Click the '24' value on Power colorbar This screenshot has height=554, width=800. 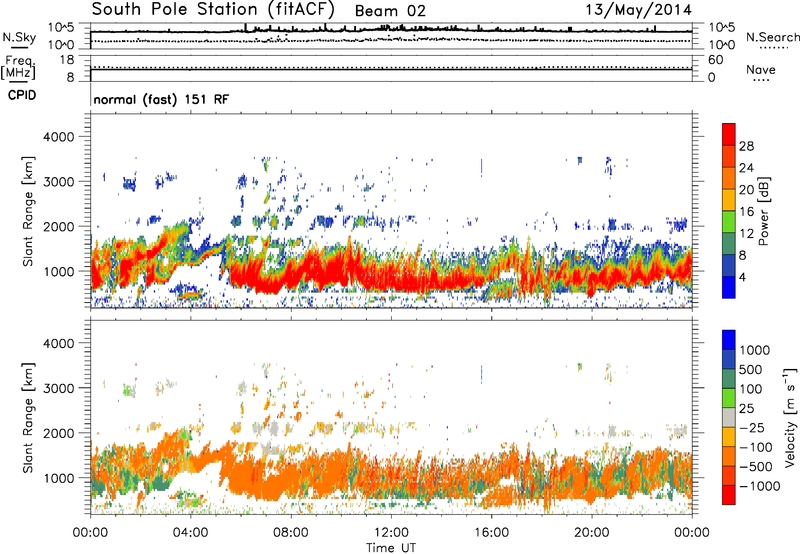pyautogui.click(x=746, y=168)
